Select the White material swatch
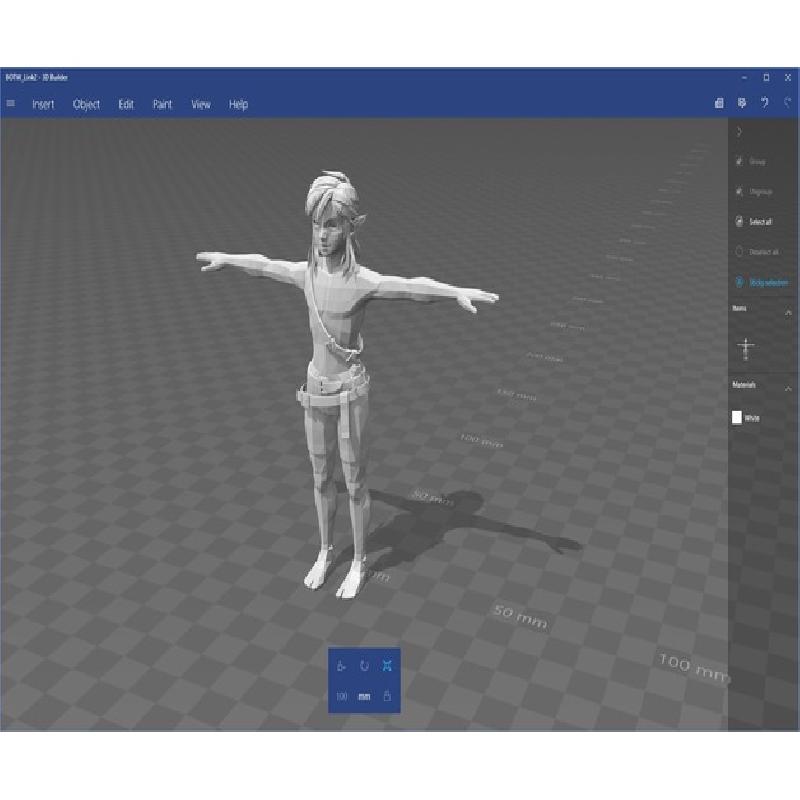800x800 pixels. pyautogui.click(x=737, y=417)
